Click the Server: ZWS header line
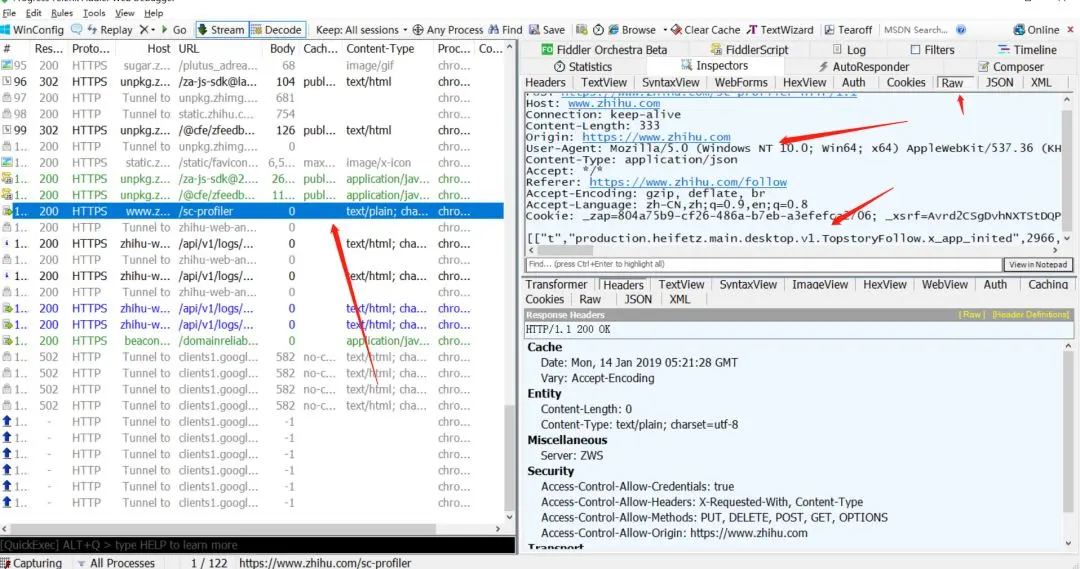 point(572,456)
